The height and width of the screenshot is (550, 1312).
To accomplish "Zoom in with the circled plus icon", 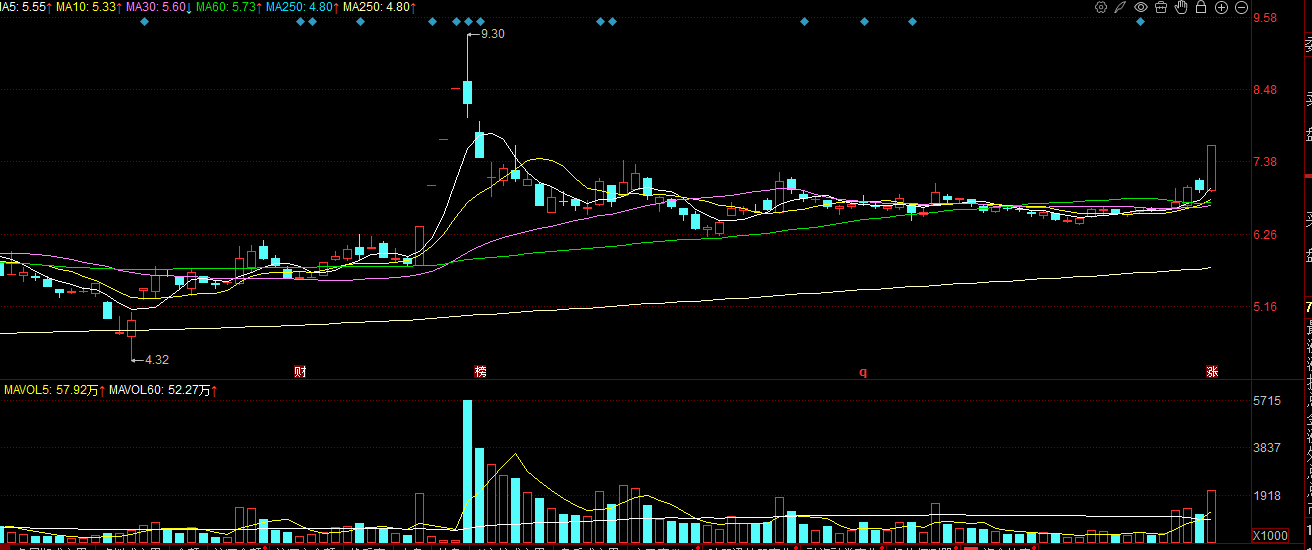I will point(1221,7).
